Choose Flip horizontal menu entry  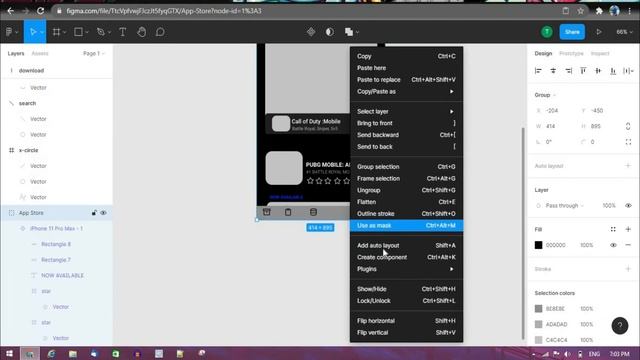[406, 321]
